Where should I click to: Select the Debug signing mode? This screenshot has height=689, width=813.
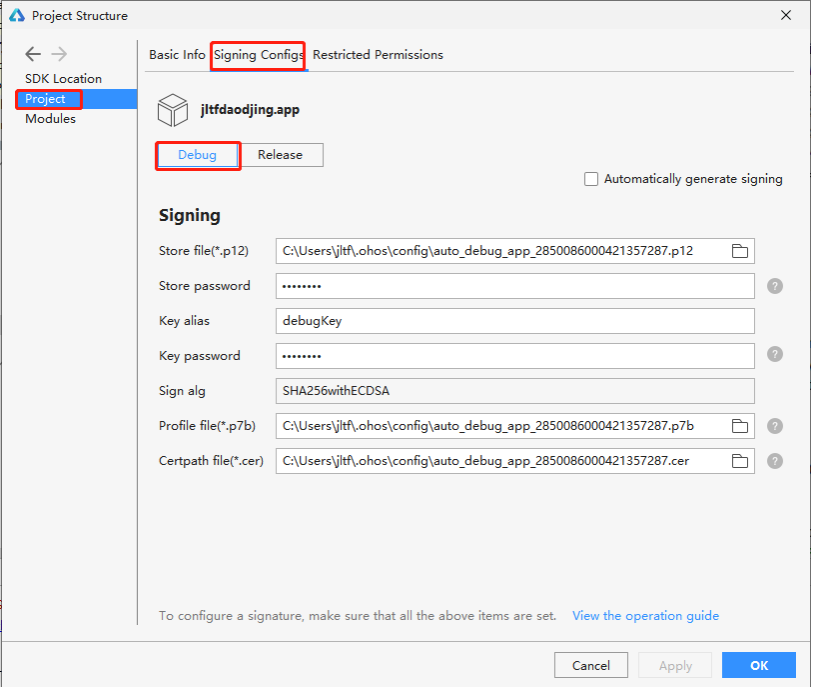(x=198, y=155)
